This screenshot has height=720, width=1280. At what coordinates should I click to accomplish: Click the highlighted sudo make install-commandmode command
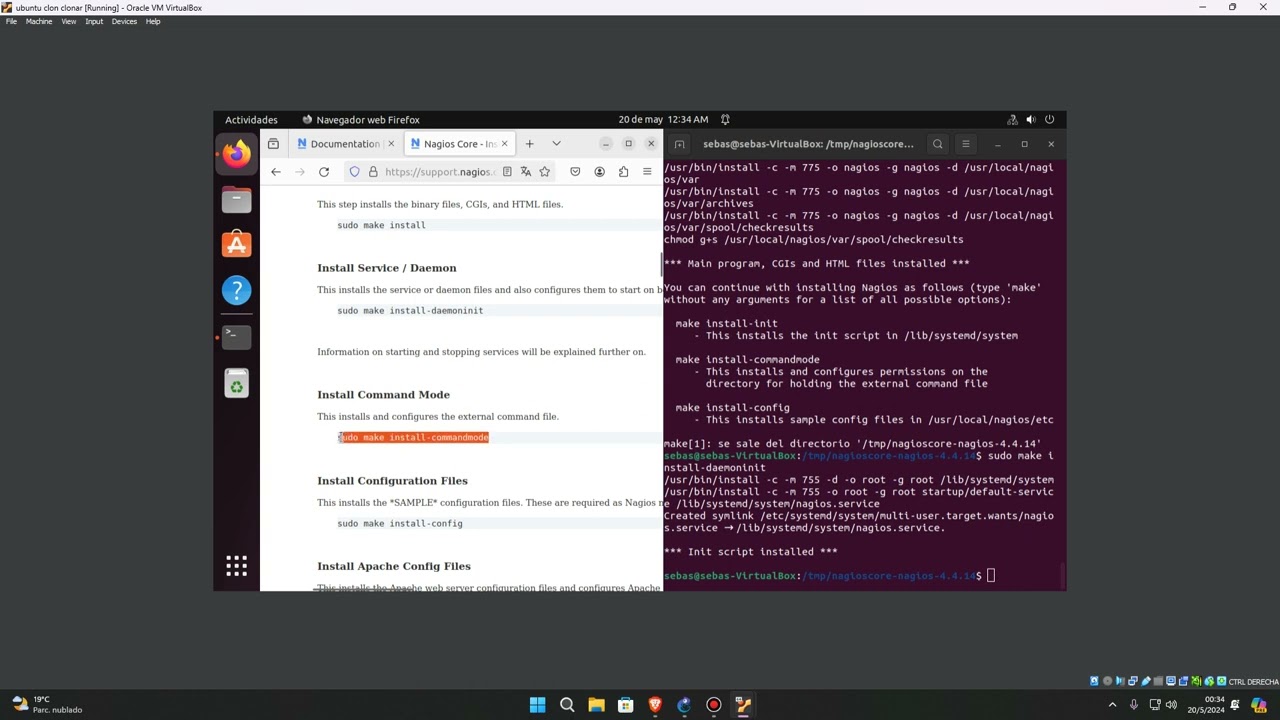pos(413,437)
